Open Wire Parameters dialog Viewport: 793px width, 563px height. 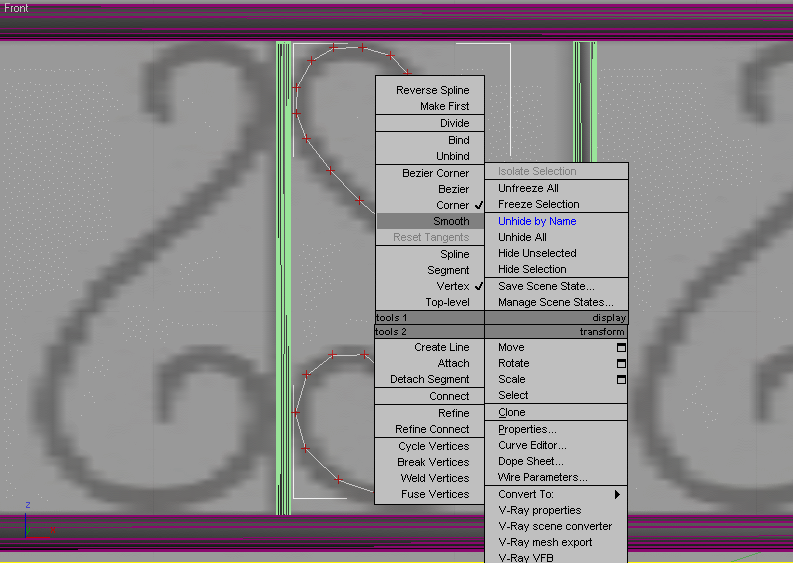point(542,478)
